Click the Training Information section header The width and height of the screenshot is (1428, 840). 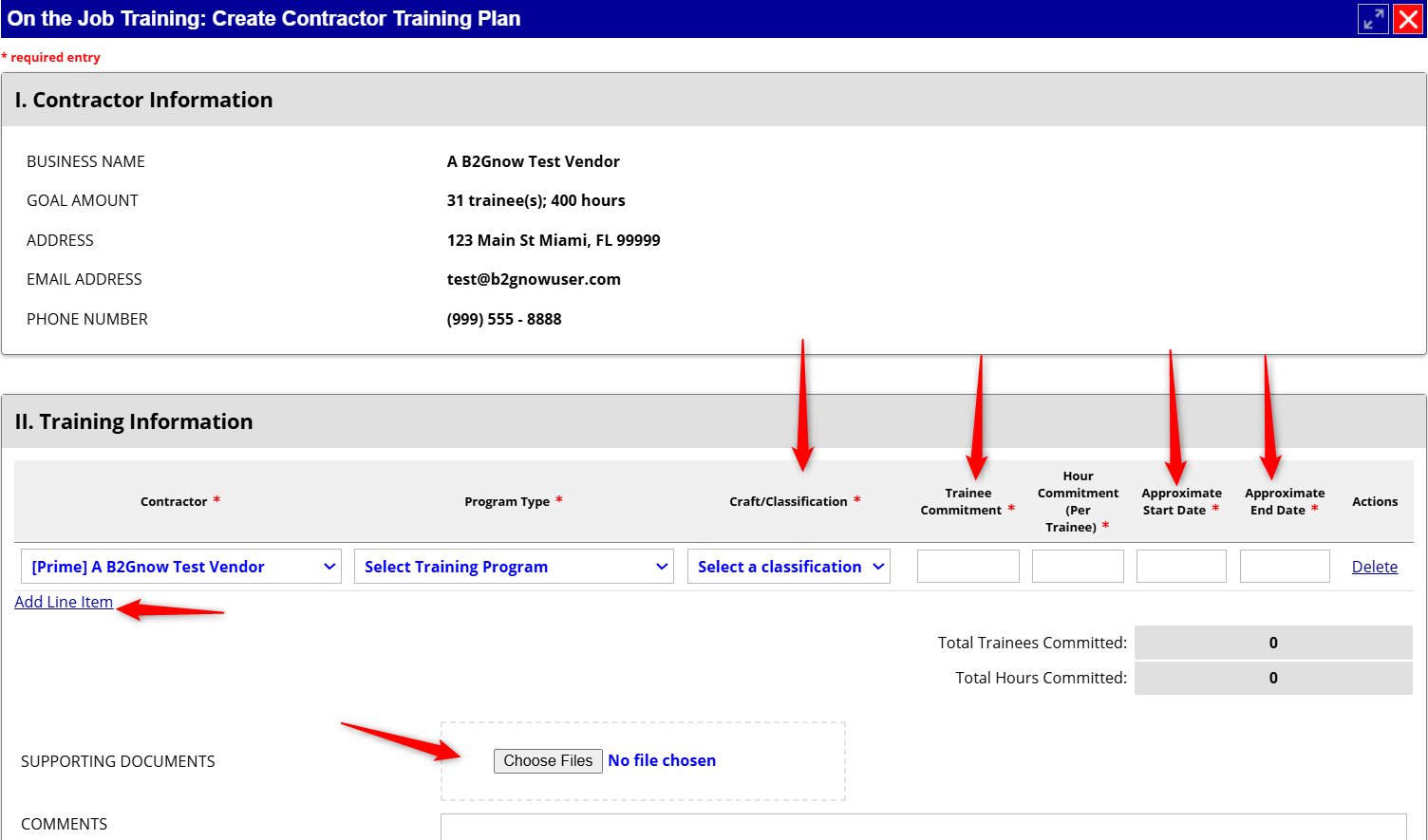(134, 421)
